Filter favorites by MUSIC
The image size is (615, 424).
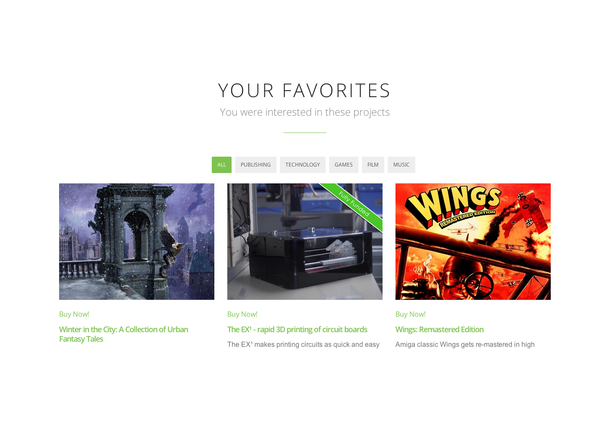401,165
